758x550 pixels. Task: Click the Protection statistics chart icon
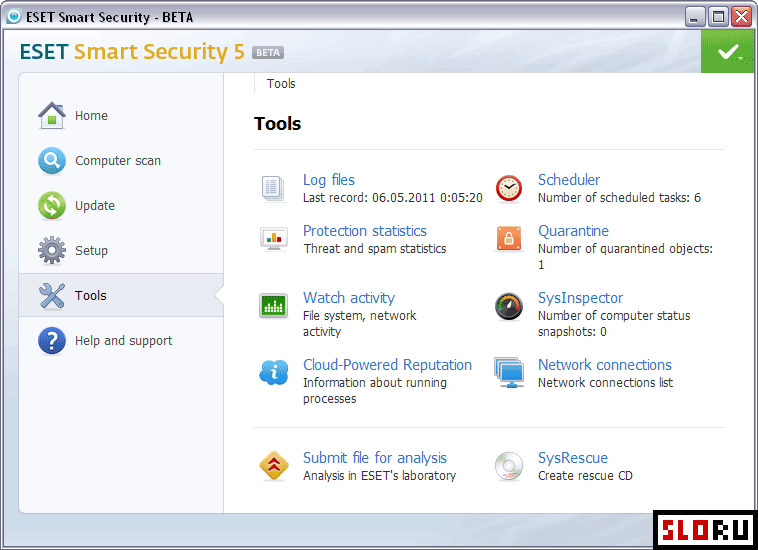click(274, 239)
